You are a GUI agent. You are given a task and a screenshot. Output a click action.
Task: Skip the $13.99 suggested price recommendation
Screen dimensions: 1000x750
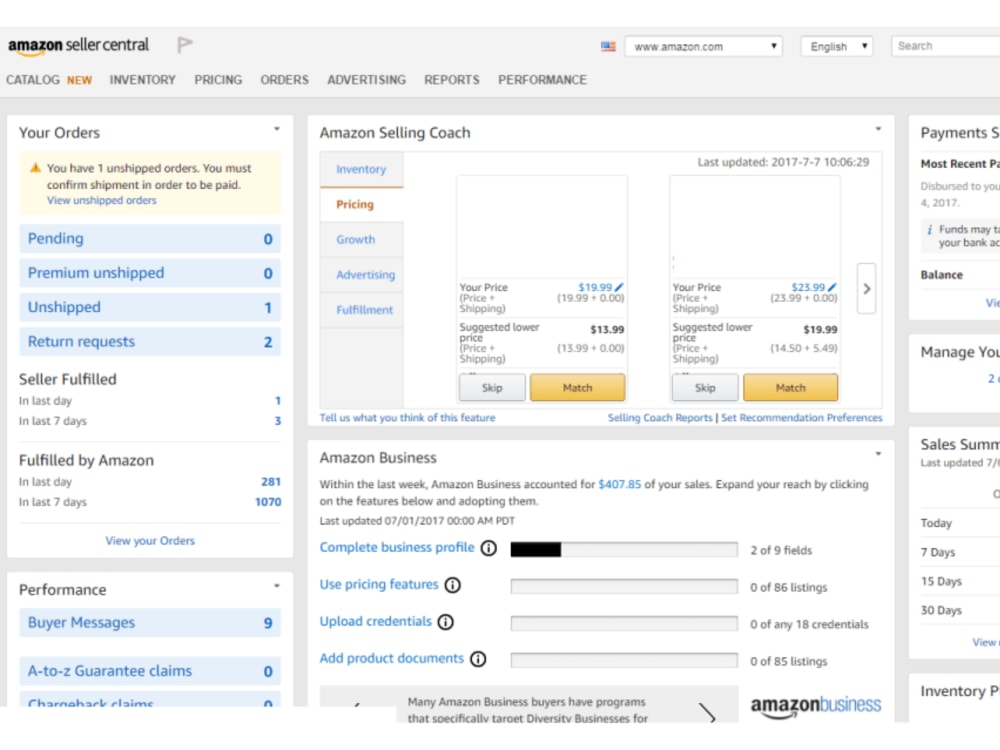[x=492, y=387]
